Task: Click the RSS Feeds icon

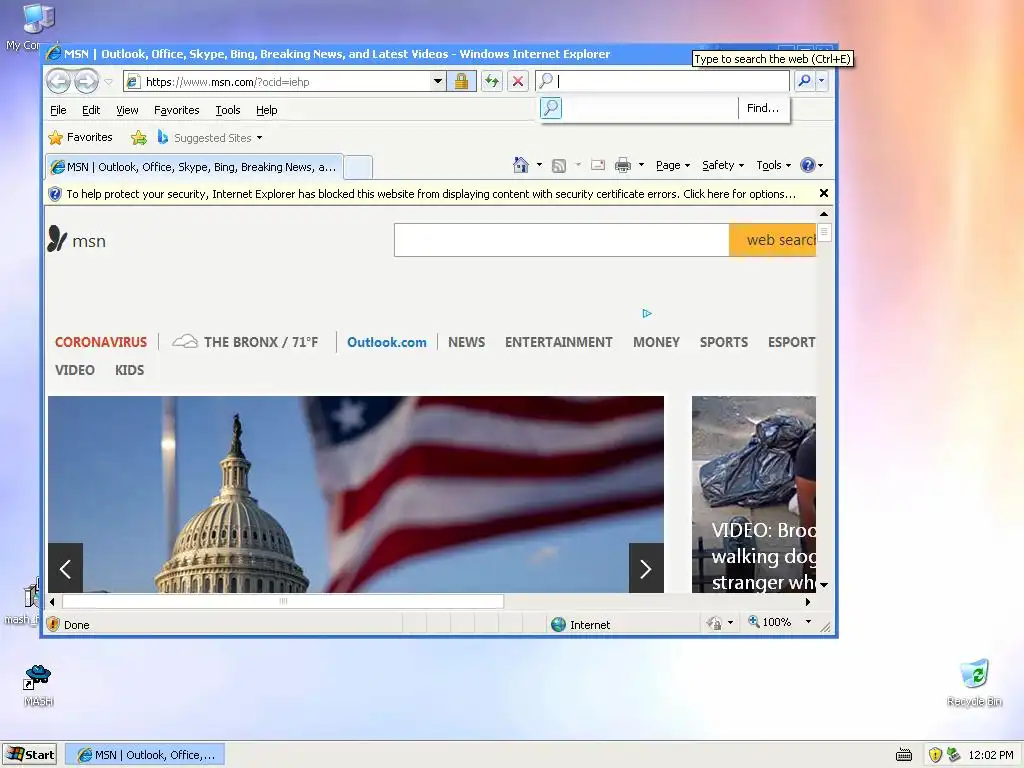Action: click(559, 165)
